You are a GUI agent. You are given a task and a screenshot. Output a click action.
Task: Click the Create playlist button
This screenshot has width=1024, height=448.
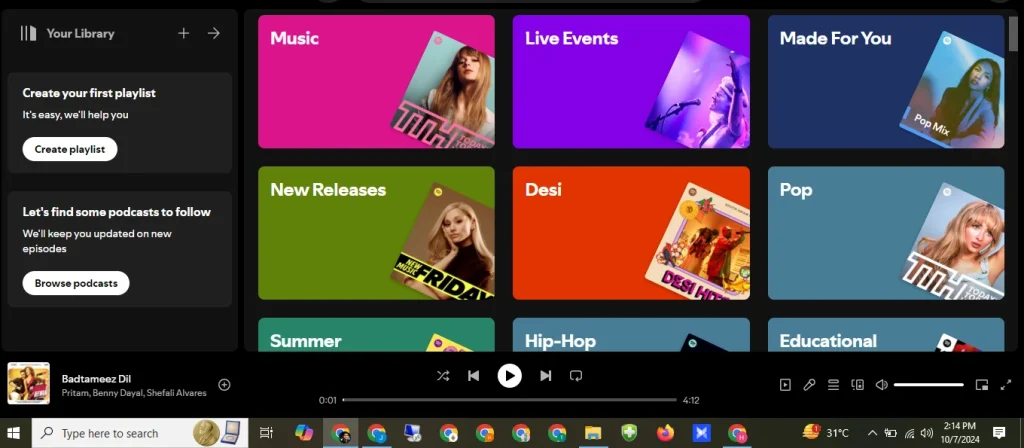coord(70,149)
